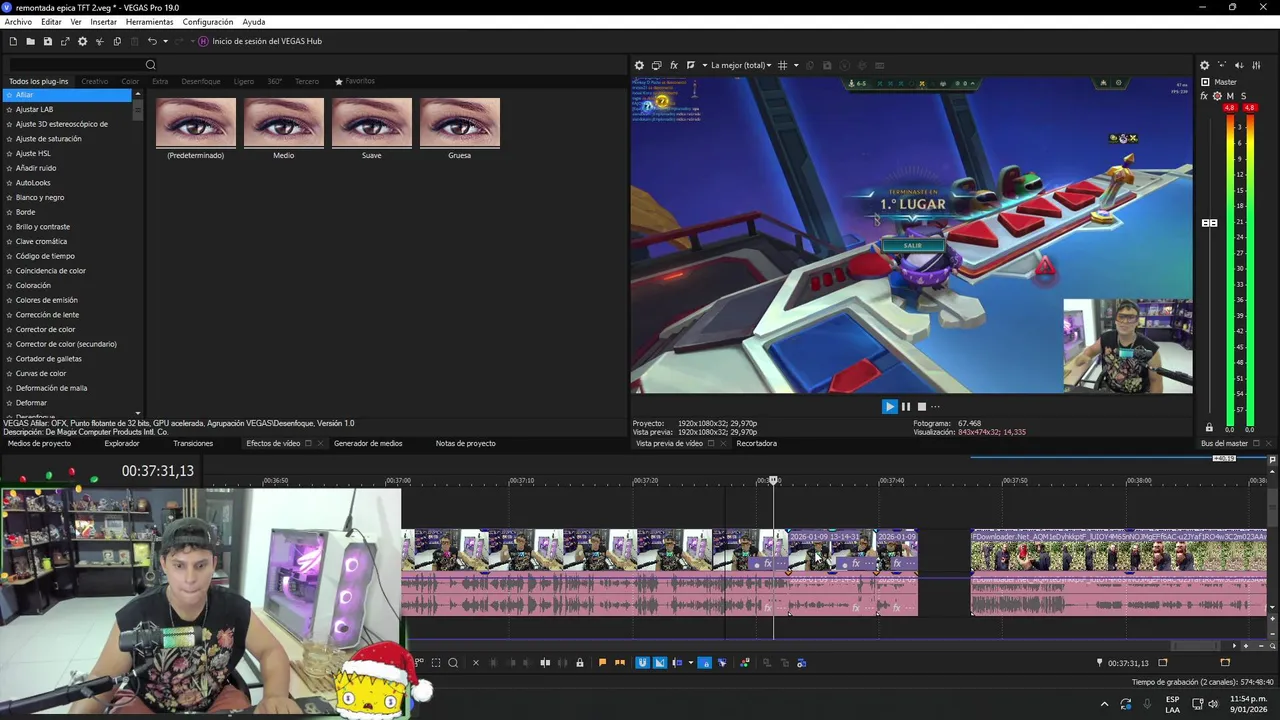The image size is (1280, 720).
Task: Toggle the lock event icon in the timeline toolbar
Action: click(x=579, y=662)
